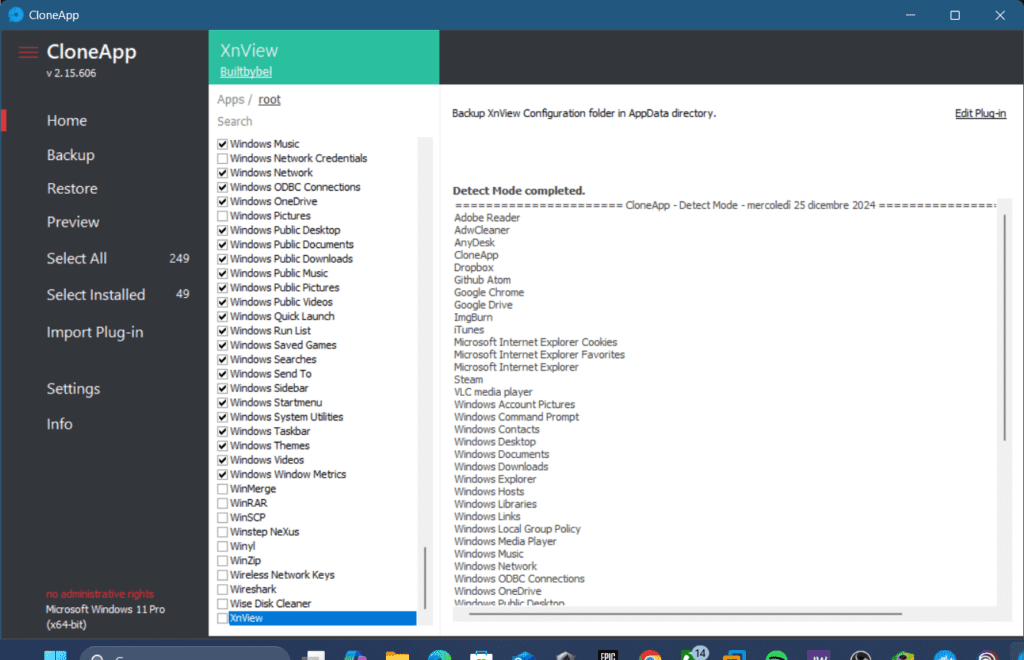
Task: Select the XnView entry in the list
Action: (x=320, y=619)
